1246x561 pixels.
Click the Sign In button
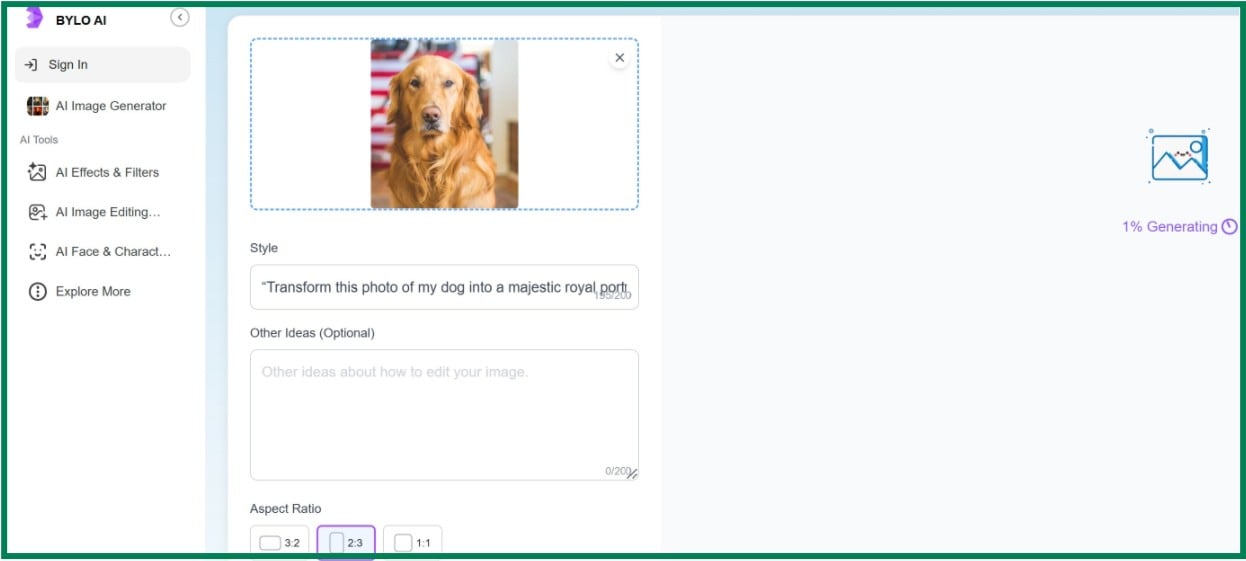pyautogui.click(x=102, y=64)
